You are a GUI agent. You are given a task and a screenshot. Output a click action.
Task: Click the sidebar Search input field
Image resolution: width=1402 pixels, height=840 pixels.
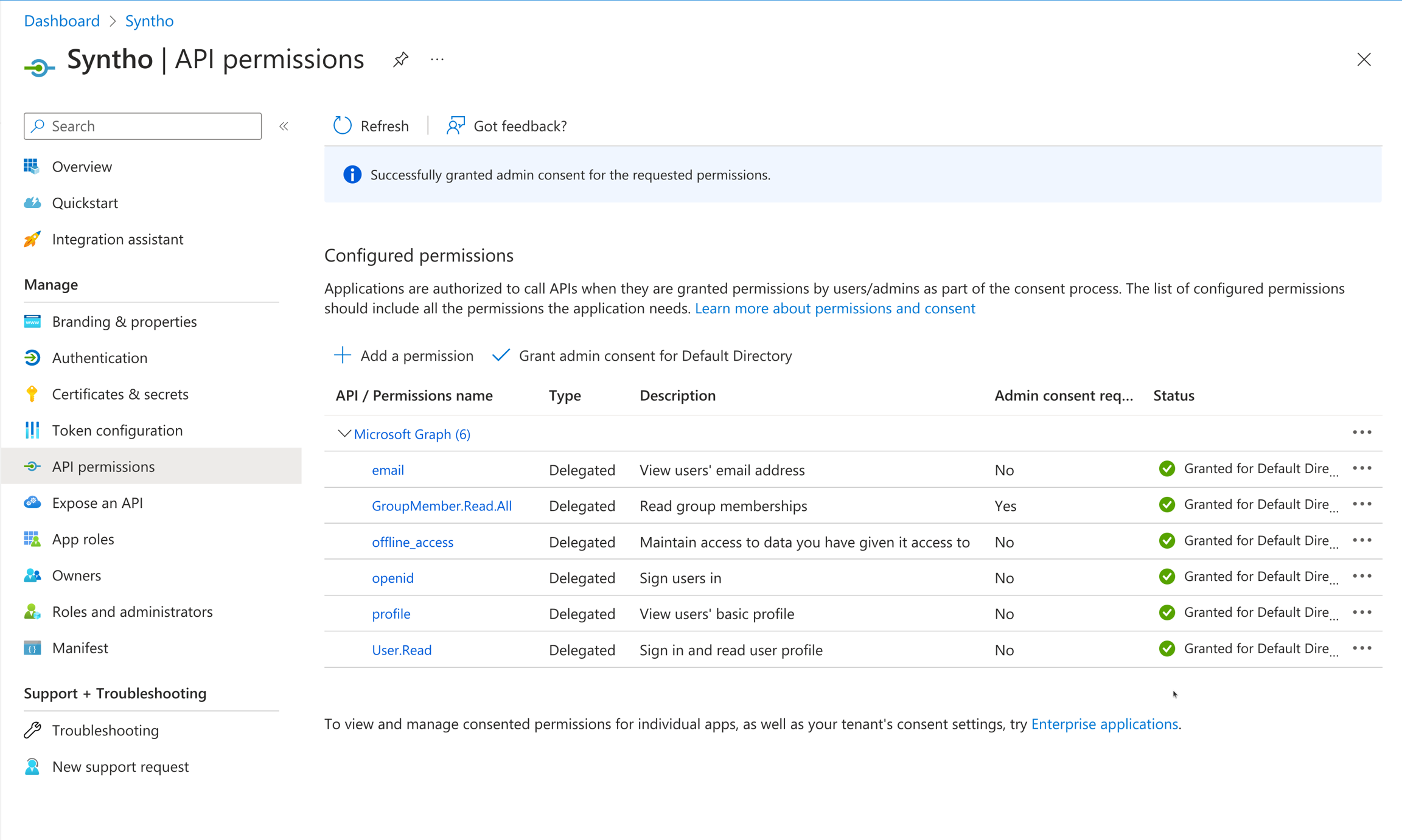[143, 126]
